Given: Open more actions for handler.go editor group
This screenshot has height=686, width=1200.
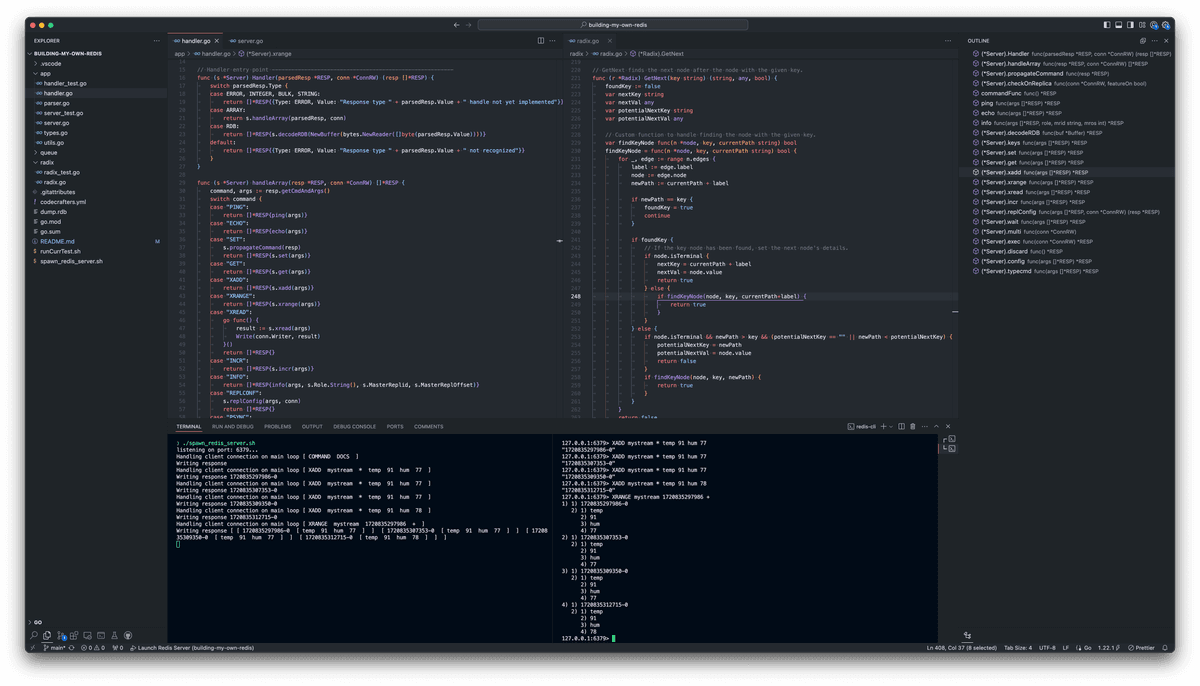Looking at the screenshot, I should pyautogui.click(x=552, y=41).
